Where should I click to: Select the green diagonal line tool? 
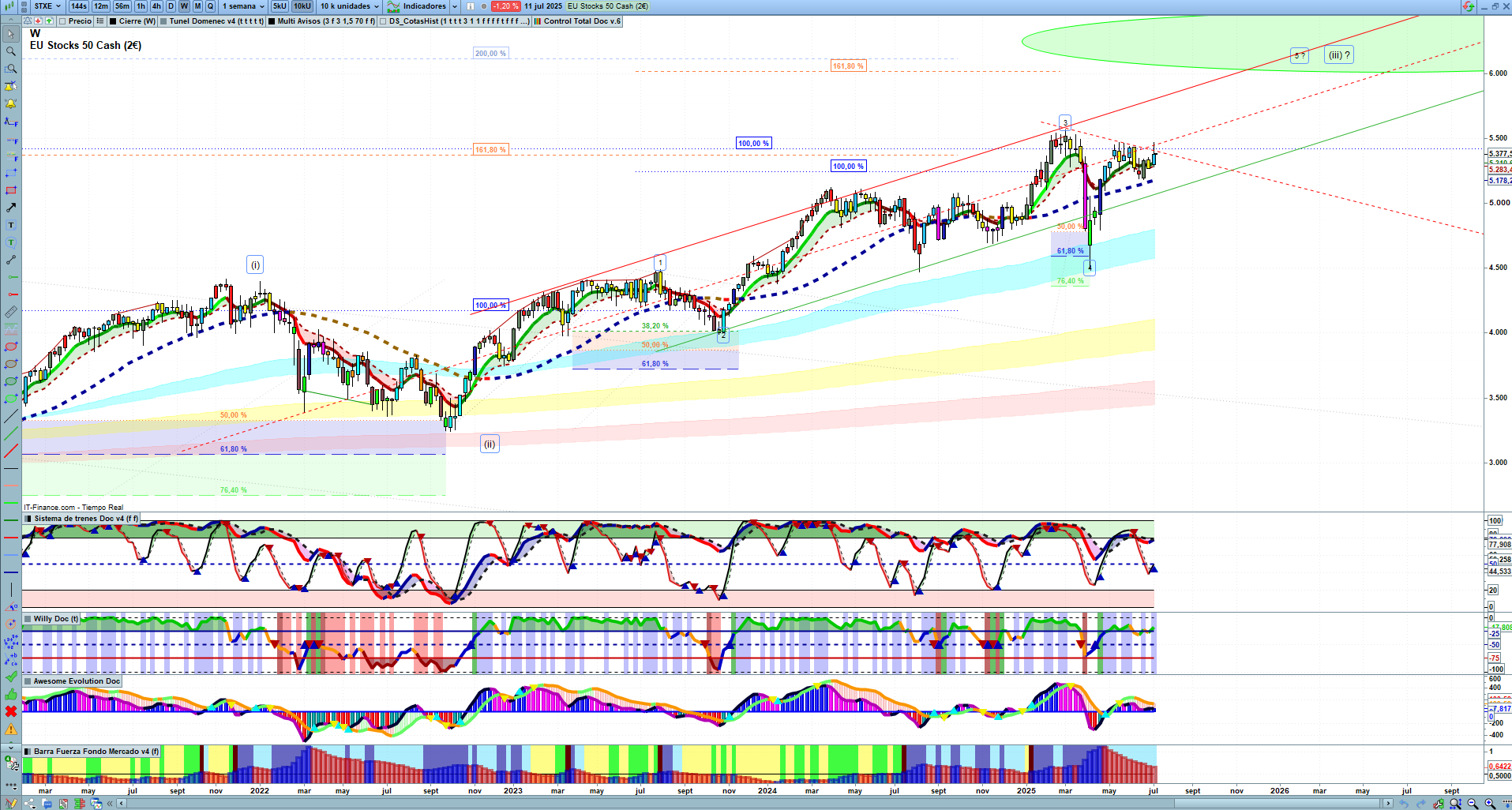(x=11, y=433)
